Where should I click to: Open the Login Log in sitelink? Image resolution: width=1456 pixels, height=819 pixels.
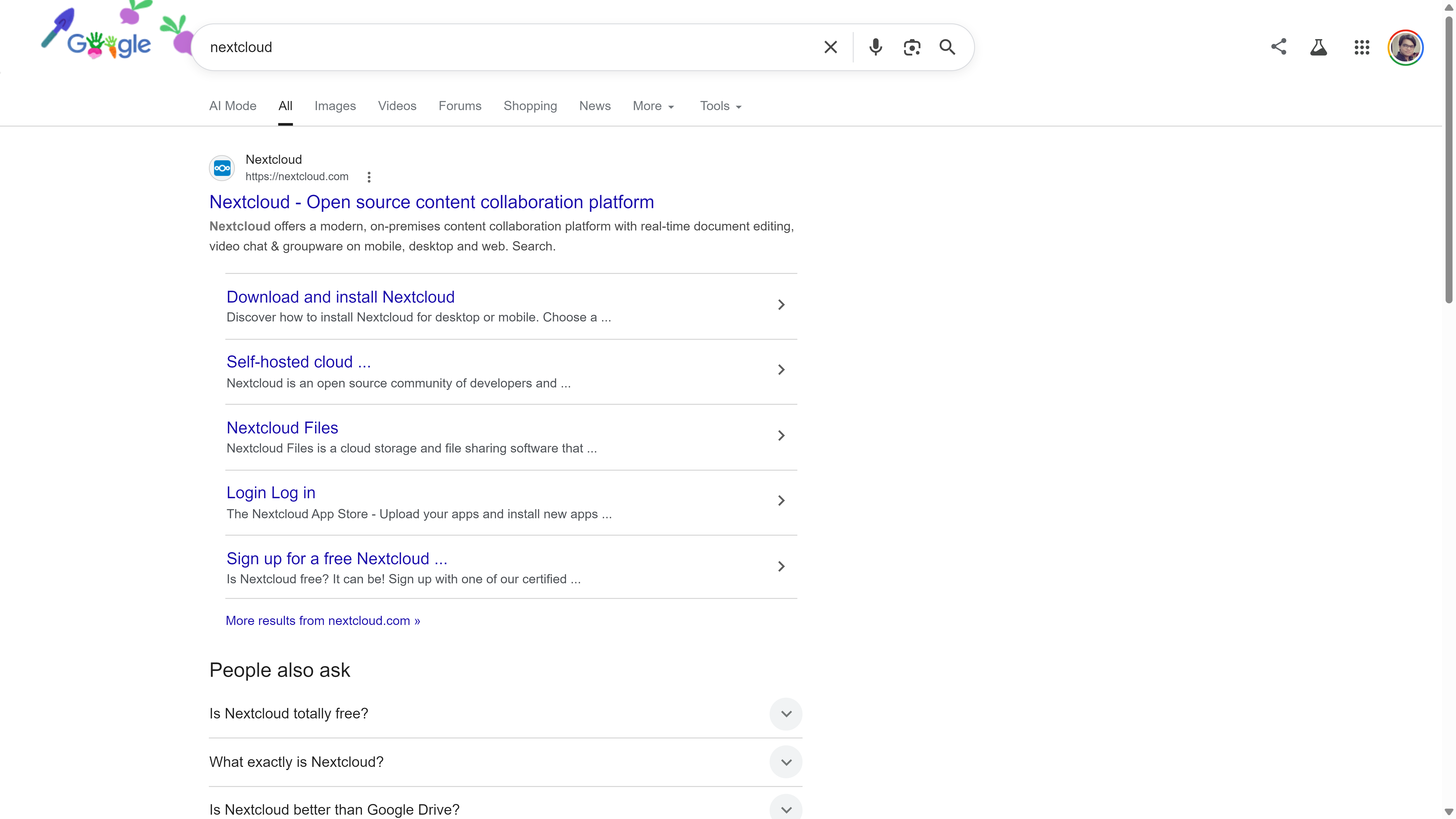(271, 493)
